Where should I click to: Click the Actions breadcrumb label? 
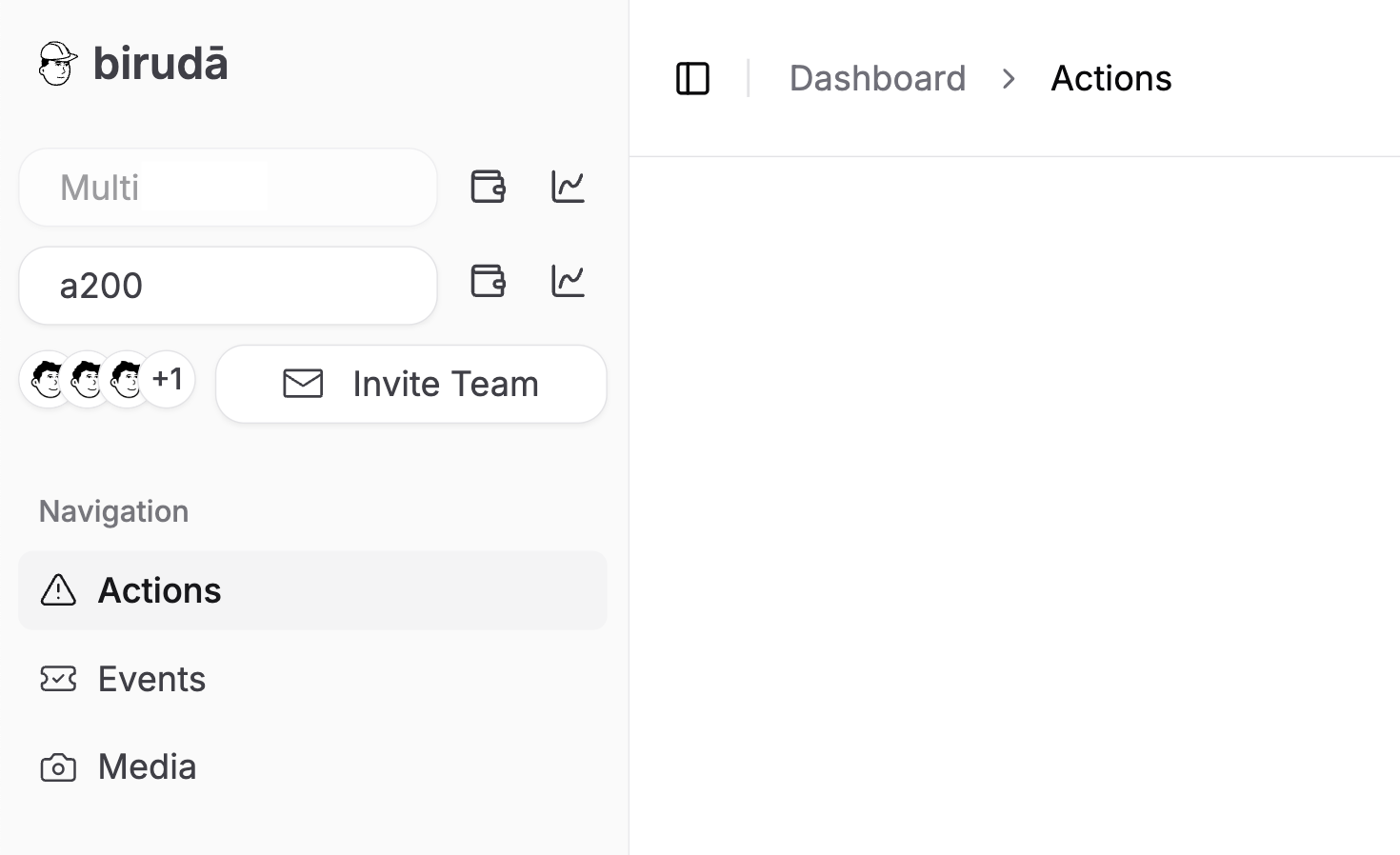tap(1110, 78)
